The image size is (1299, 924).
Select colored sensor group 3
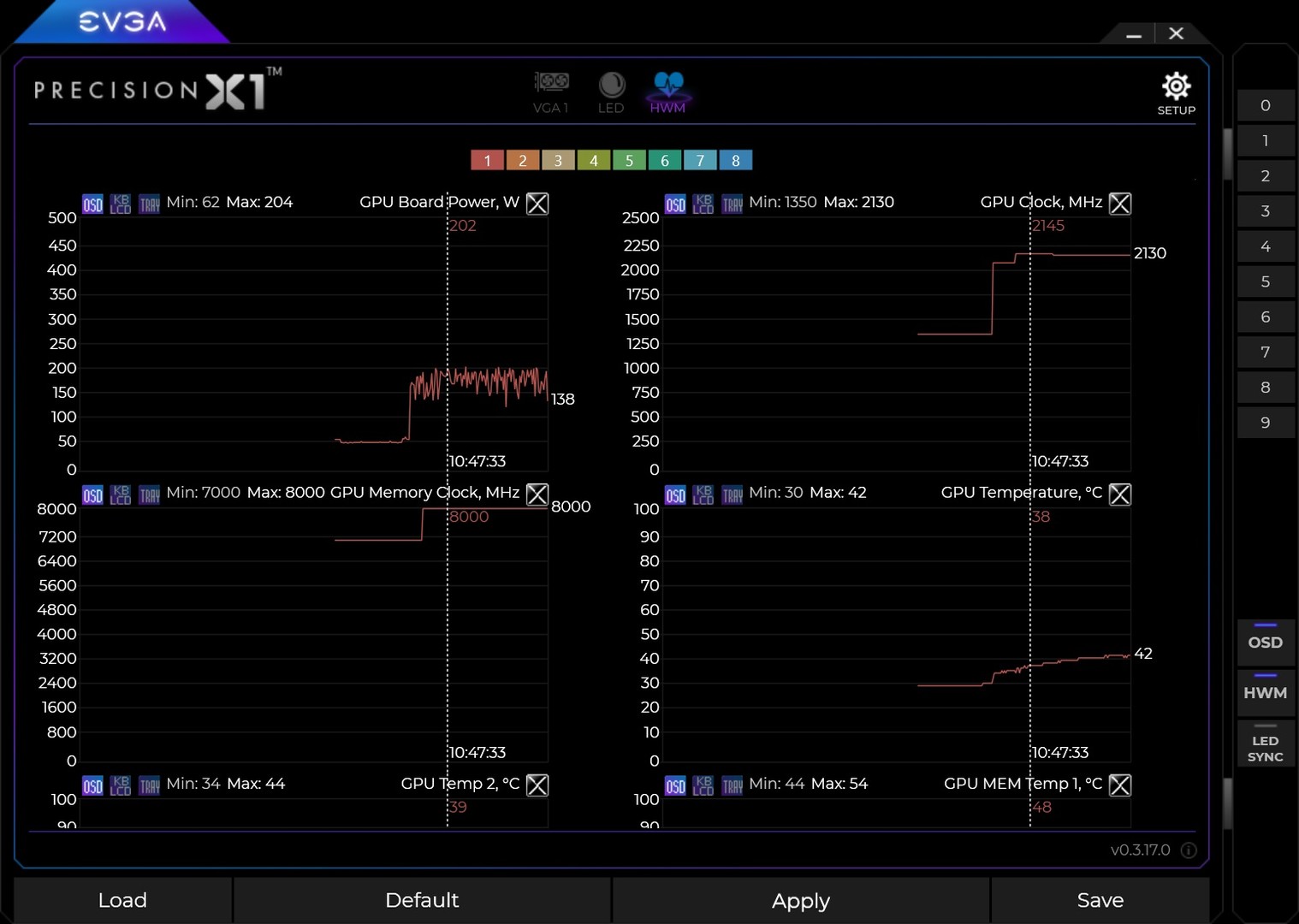[x=558, y=160]
